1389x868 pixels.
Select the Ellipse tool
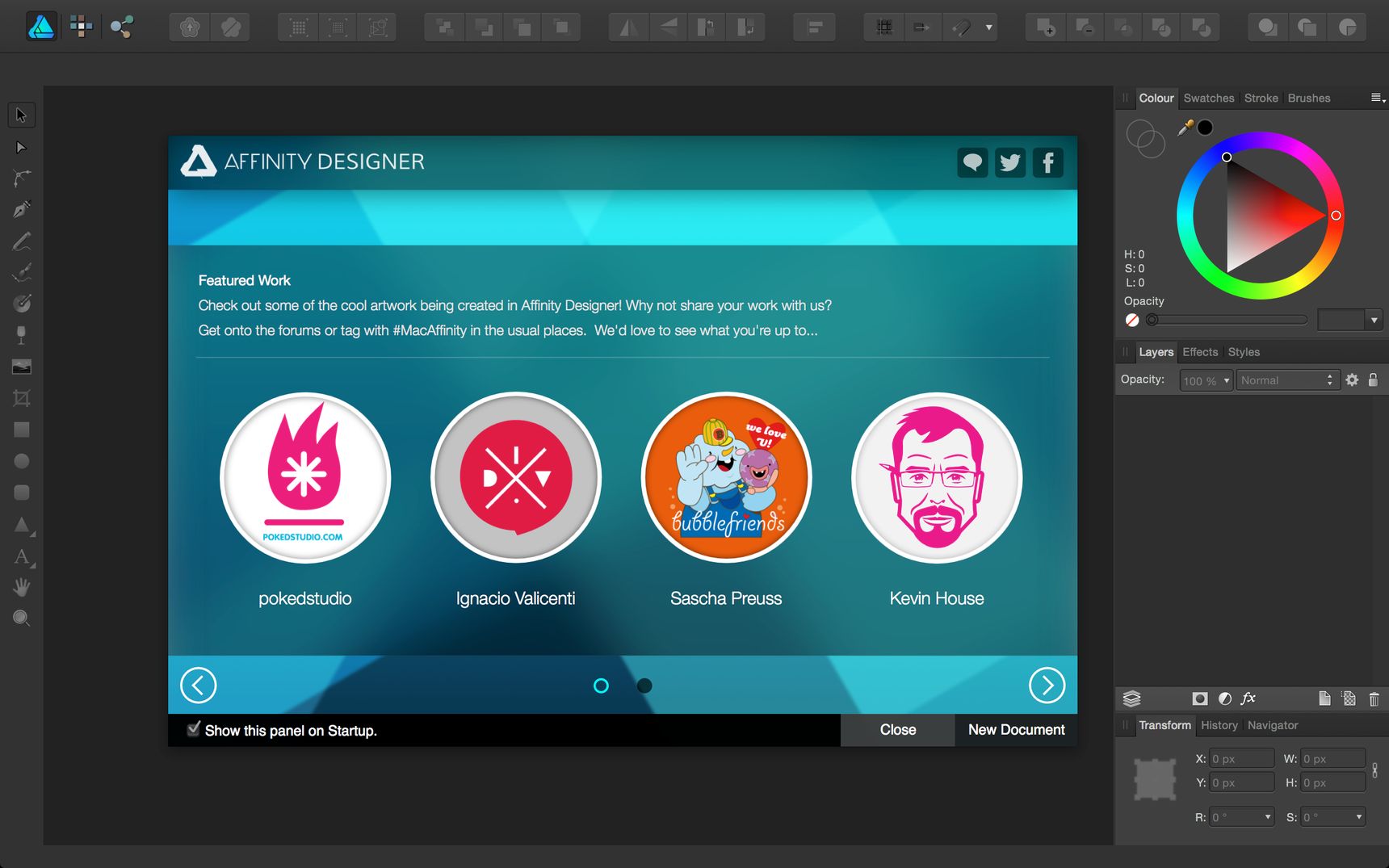[x=21, y=461]
